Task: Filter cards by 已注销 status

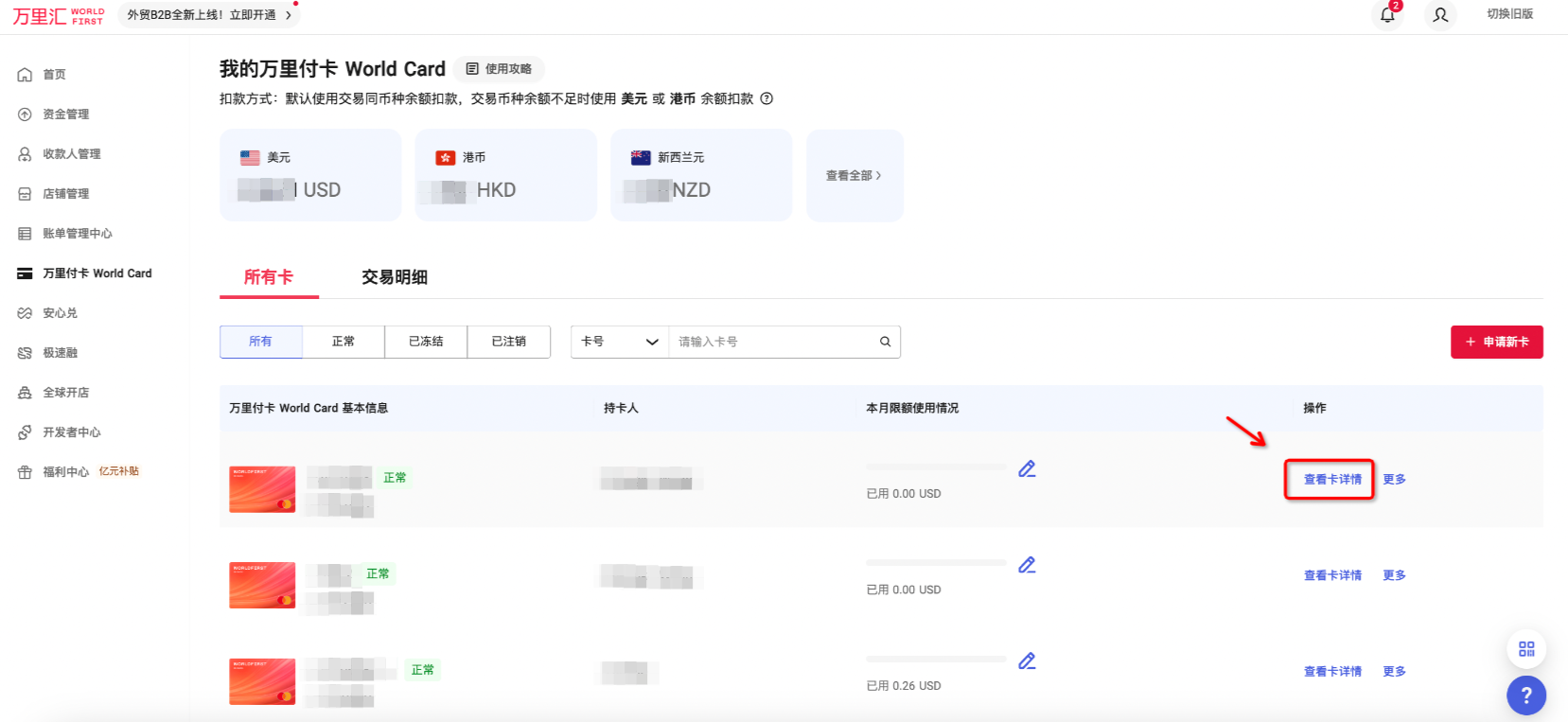Action: pos(508,342)
